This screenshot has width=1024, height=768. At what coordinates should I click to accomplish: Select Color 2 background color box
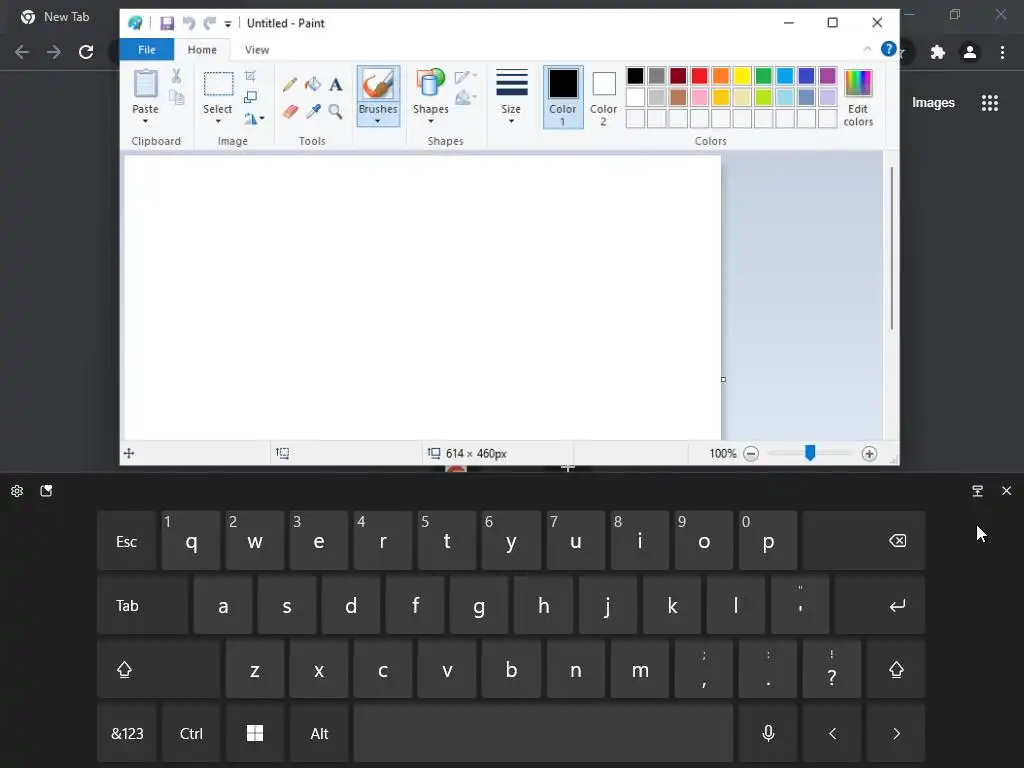coord(603,97)
